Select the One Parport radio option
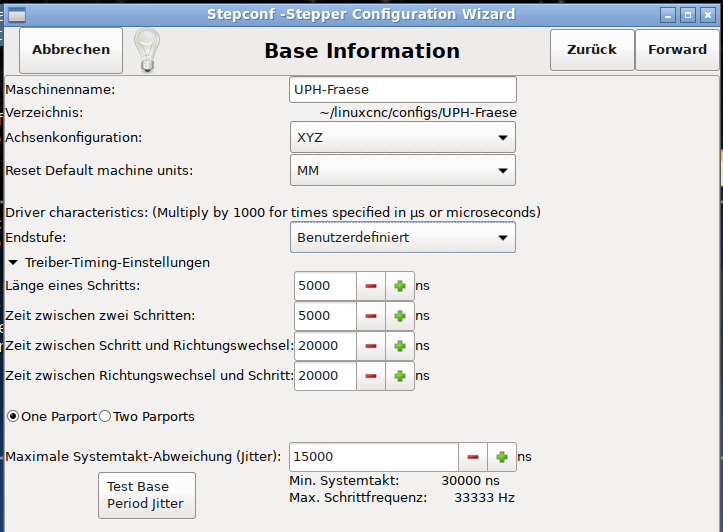 [x=13, y=416]
